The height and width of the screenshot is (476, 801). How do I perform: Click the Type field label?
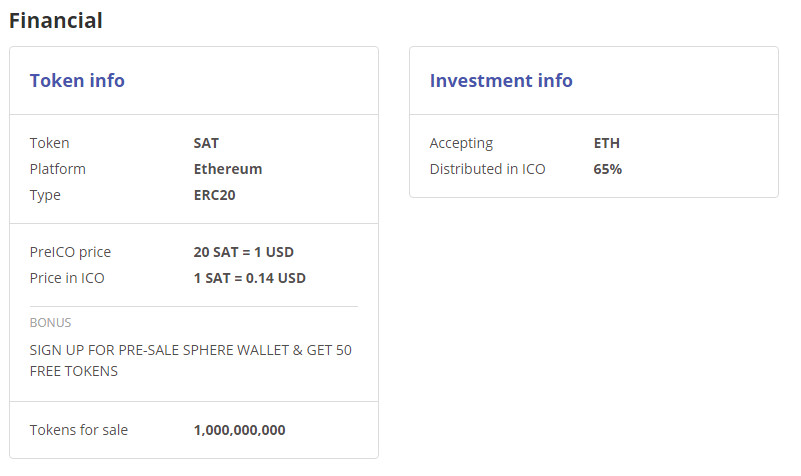(45, 195)
